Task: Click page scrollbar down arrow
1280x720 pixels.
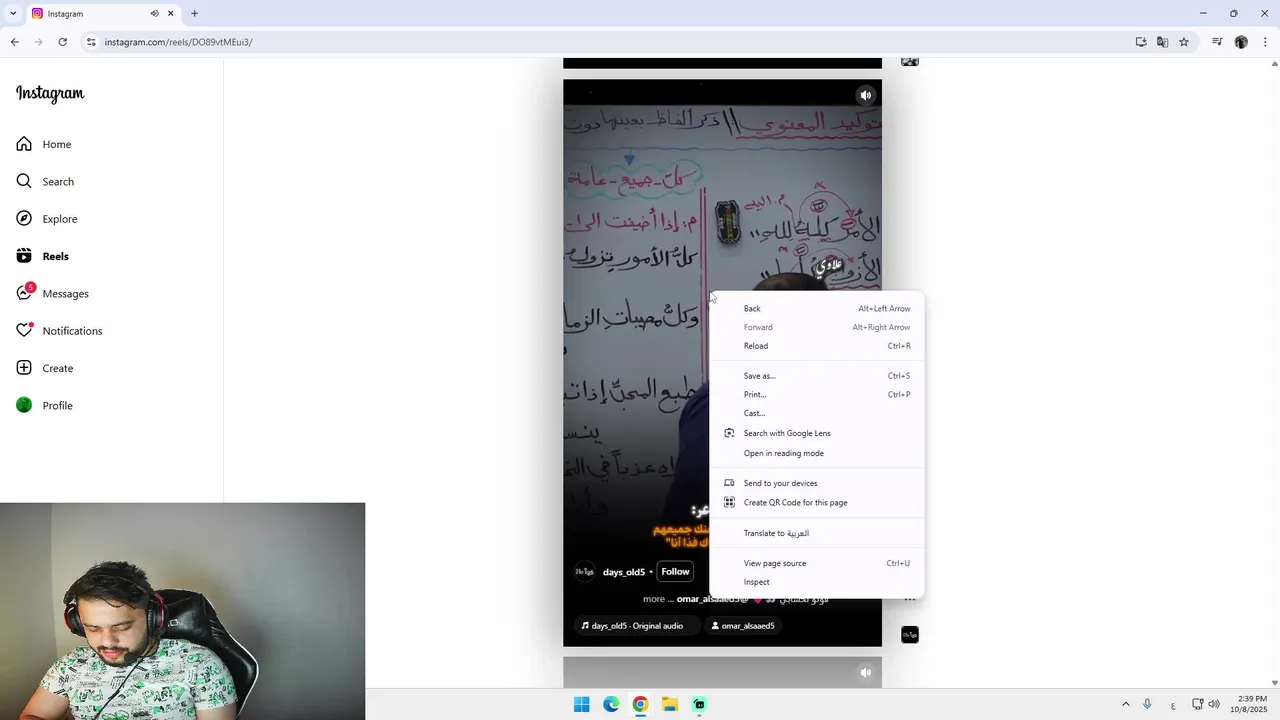Action: point(1274,683)
